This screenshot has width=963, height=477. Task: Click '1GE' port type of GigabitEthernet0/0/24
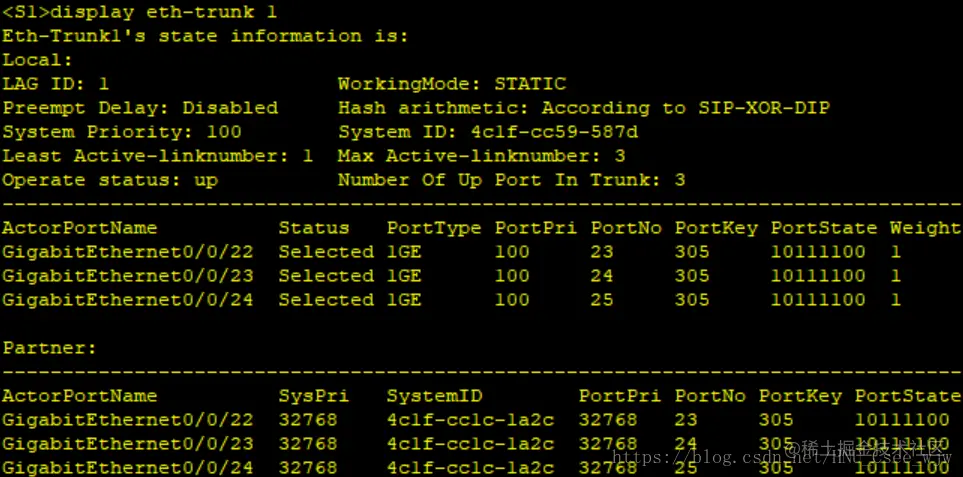(x=404, y=300)
